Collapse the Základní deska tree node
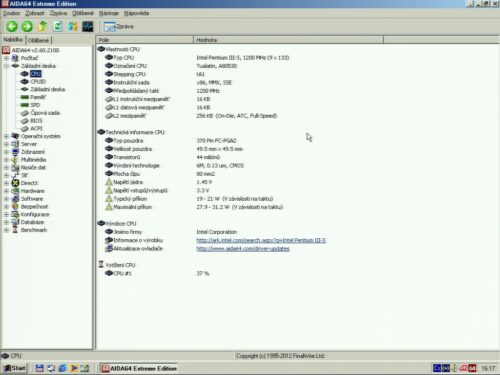 pos(6,66)
